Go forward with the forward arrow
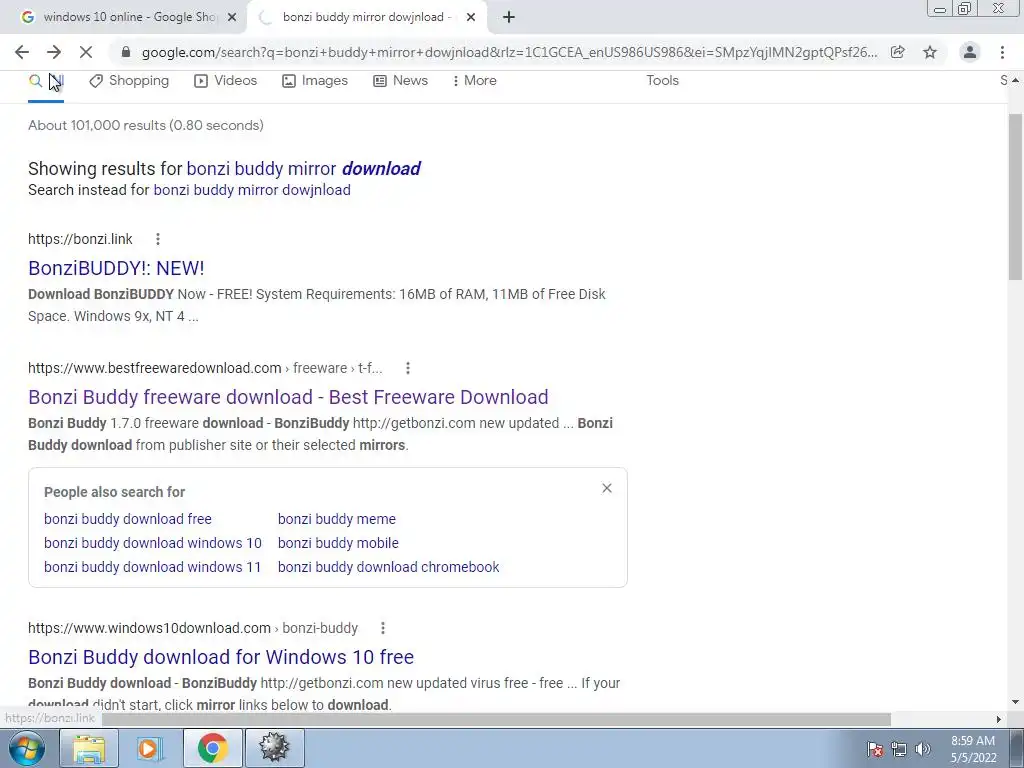The height and width of the screenshot is (768, 1024). point(54,52)
